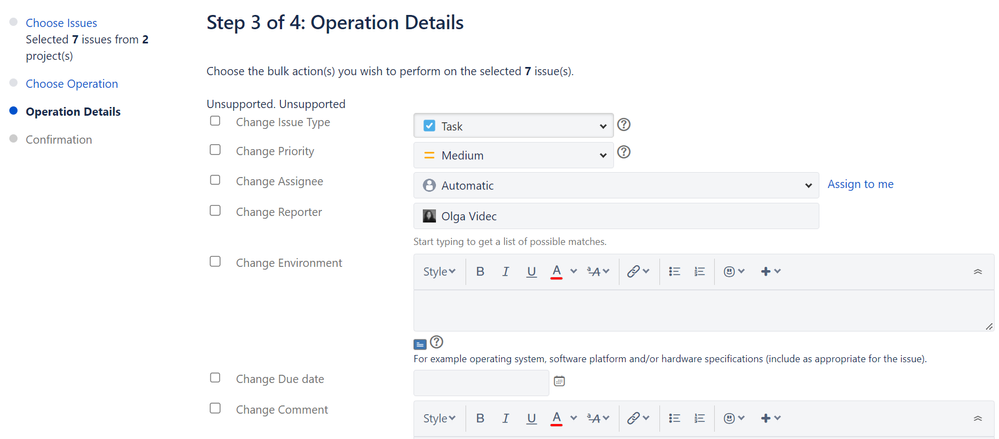Image resolution: width=999 pixels, height=439 pixels.
Task: Insert numbered list in Comment editor
Action: tap(700, 418)
